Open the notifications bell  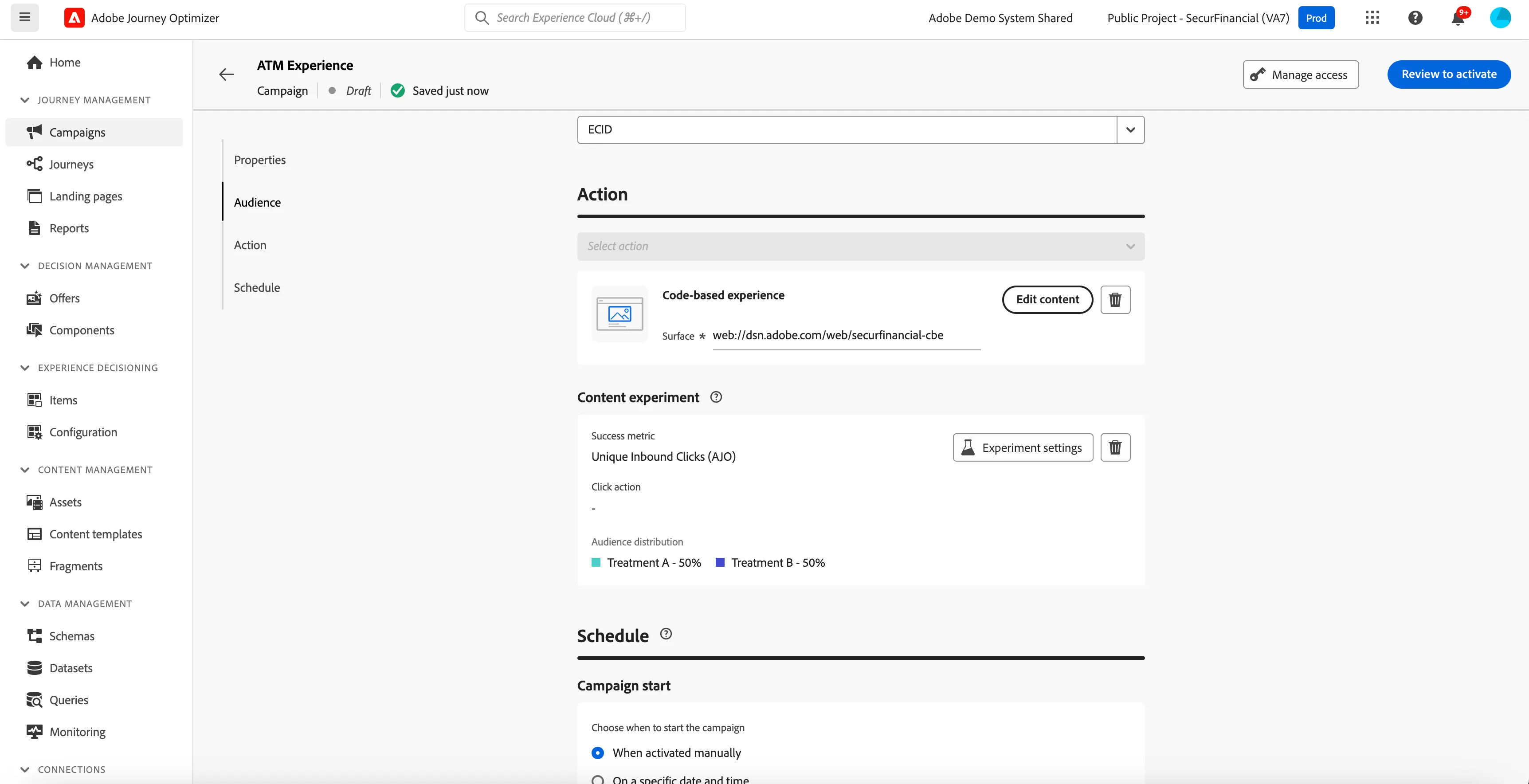click(1458, 18)
